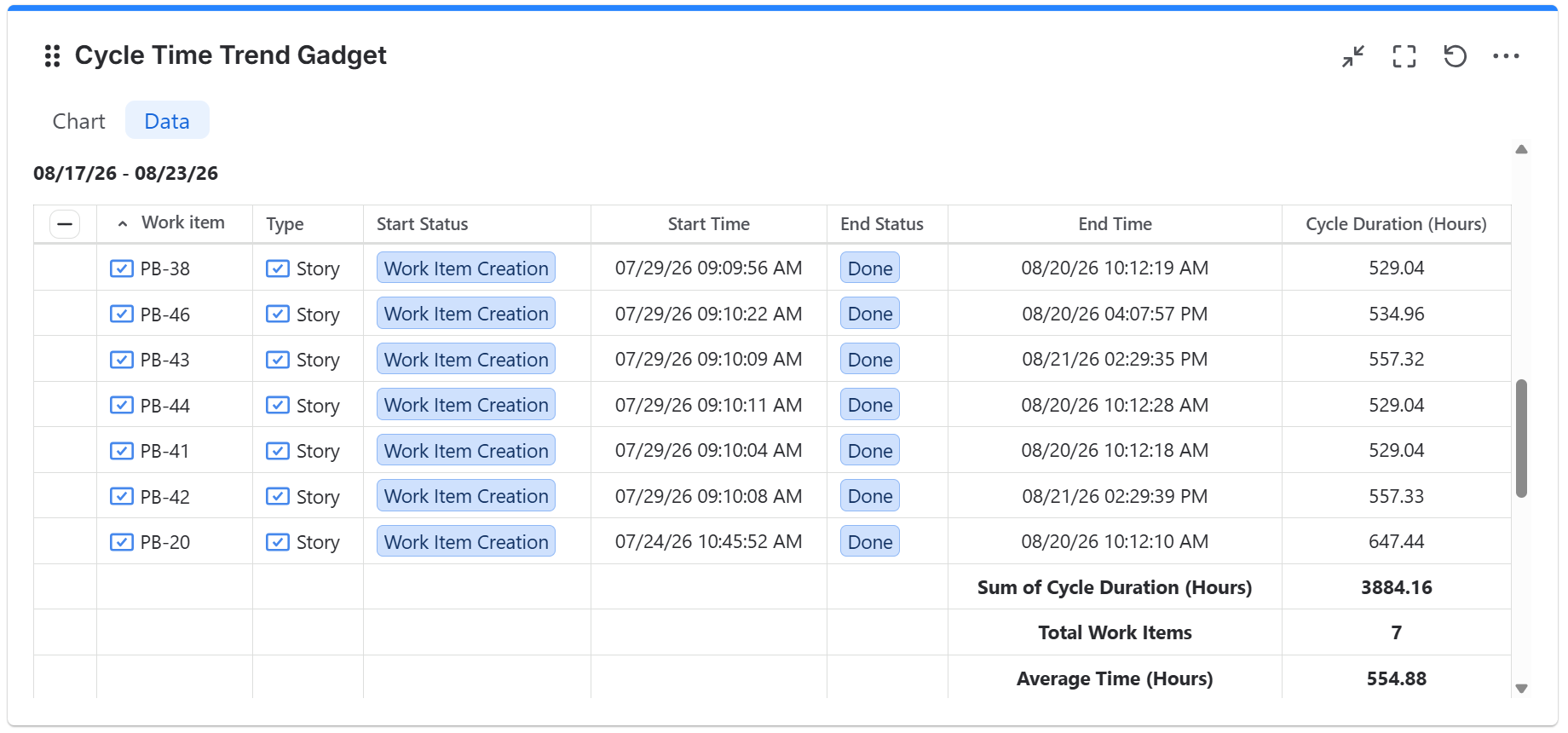The width and height of the screenshot is (1568, 733).
Task: Minimize the Cycle Time Trend gadget
Action: [x=1353, y=56]
